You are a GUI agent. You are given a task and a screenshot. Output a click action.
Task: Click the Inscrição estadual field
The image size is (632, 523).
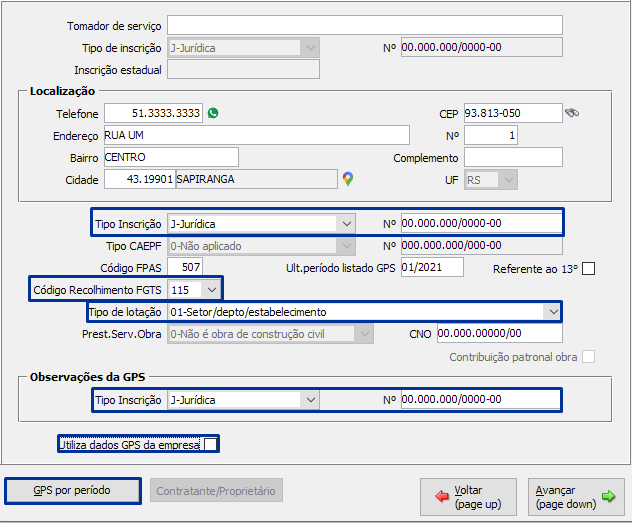(x=243, y=69)
